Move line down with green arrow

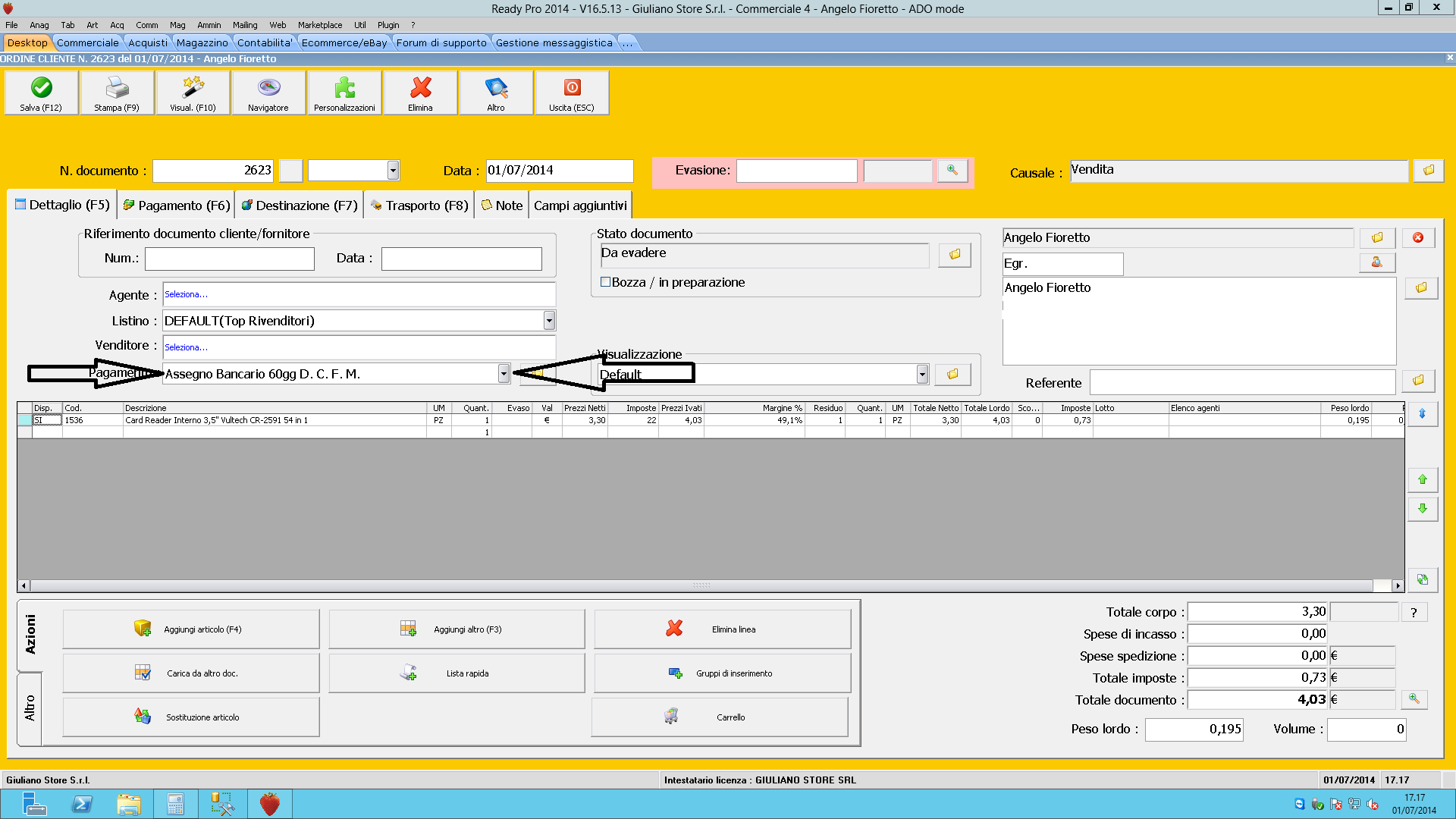1423,508
